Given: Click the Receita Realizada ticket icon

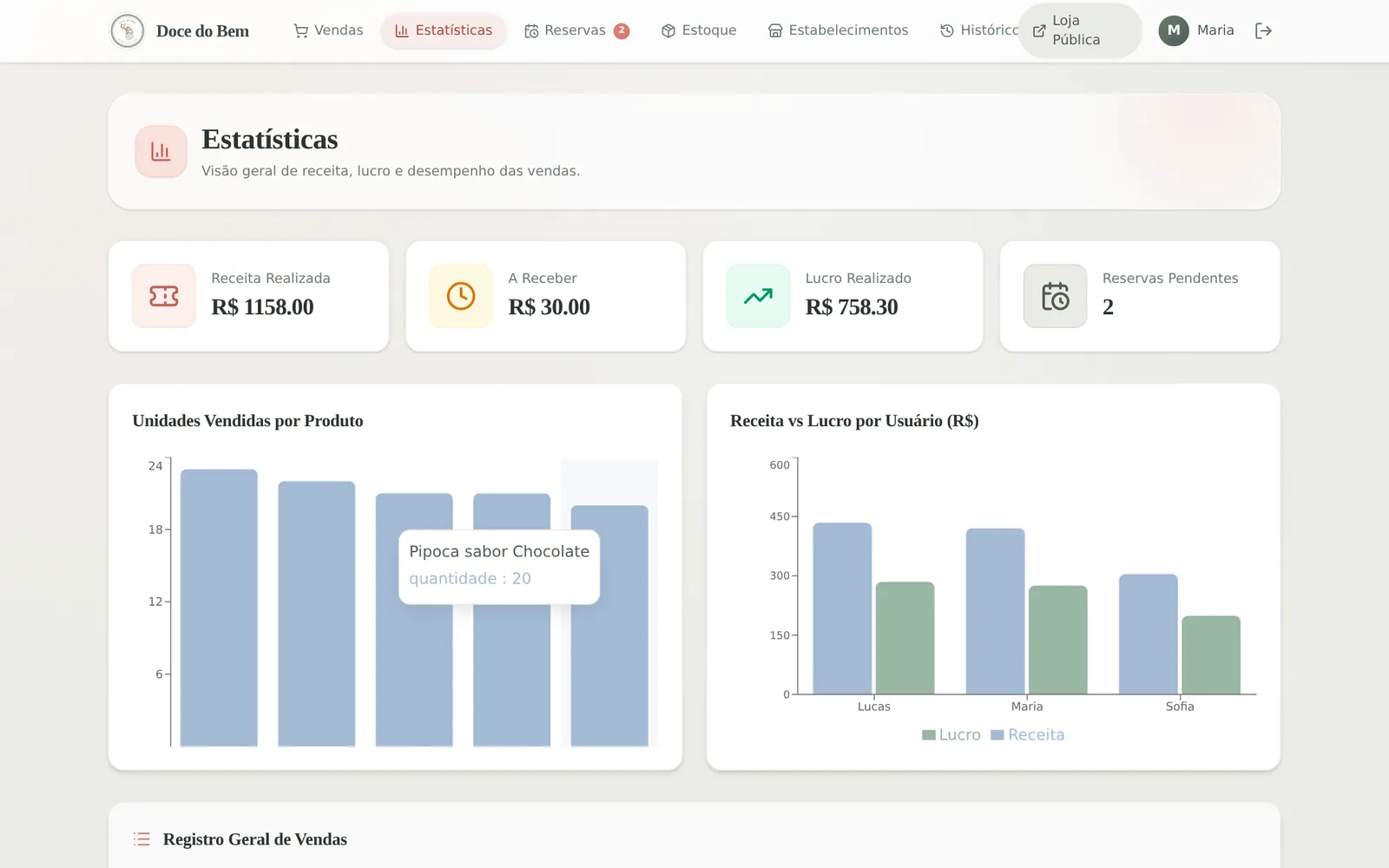Looking at the screenshot, I should pos(164,296).
